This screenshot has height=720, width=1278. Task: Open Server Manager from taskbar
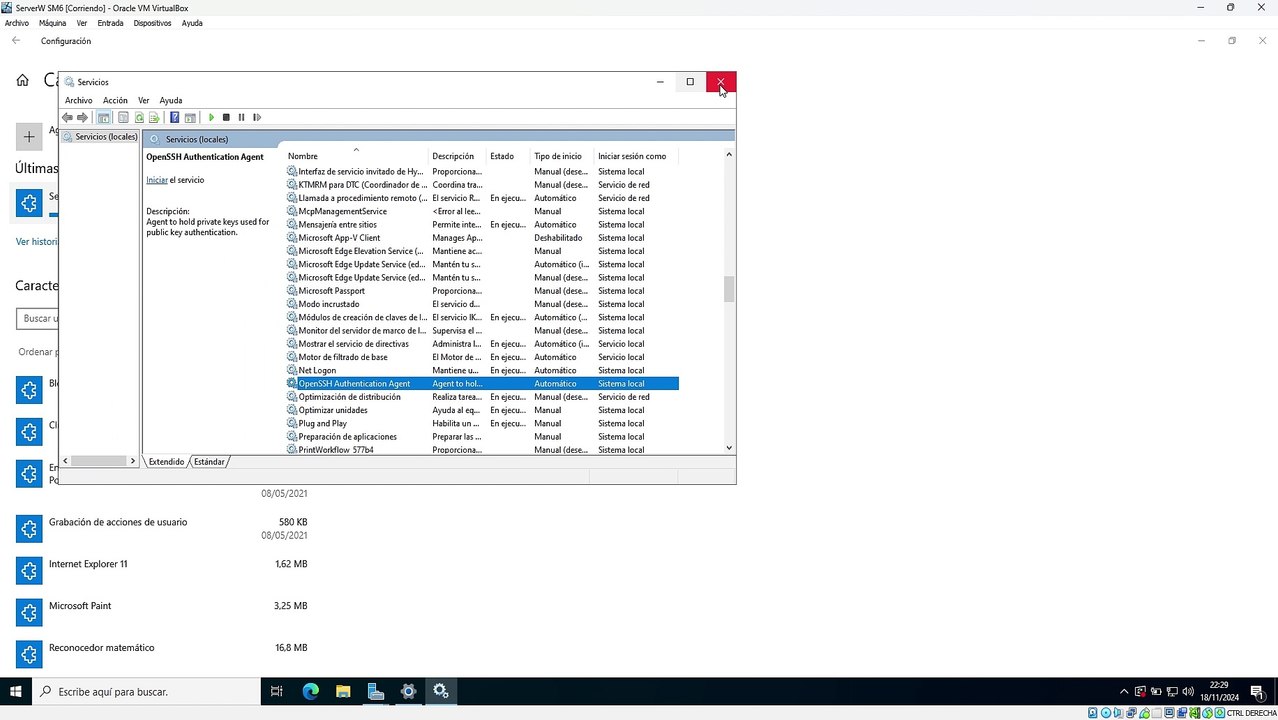pyautogui.click(x=376, y=691)
